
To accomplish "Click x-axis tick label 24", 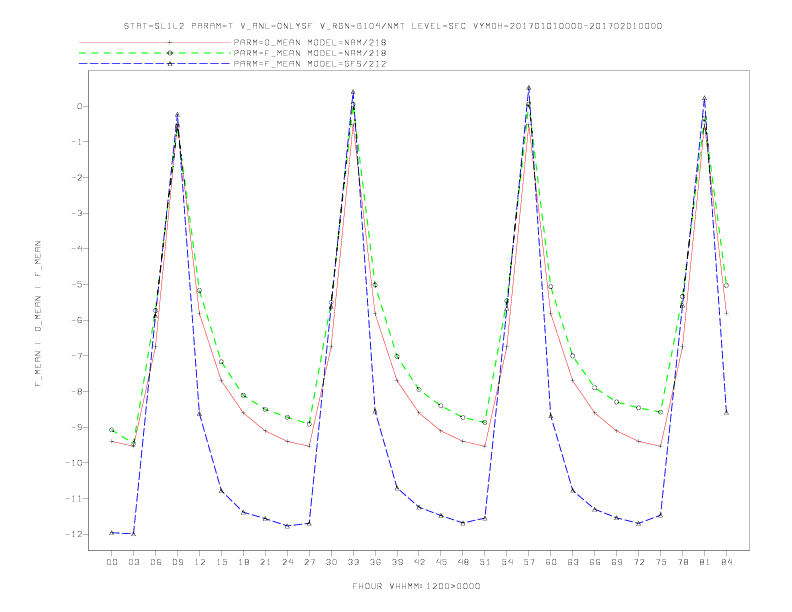I will tap(287, 562).
